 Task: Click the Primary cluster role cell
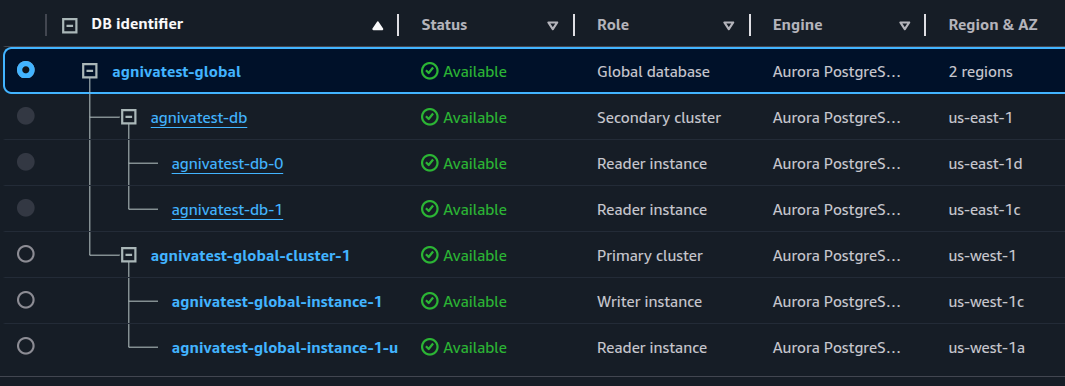tap(650, 256)
